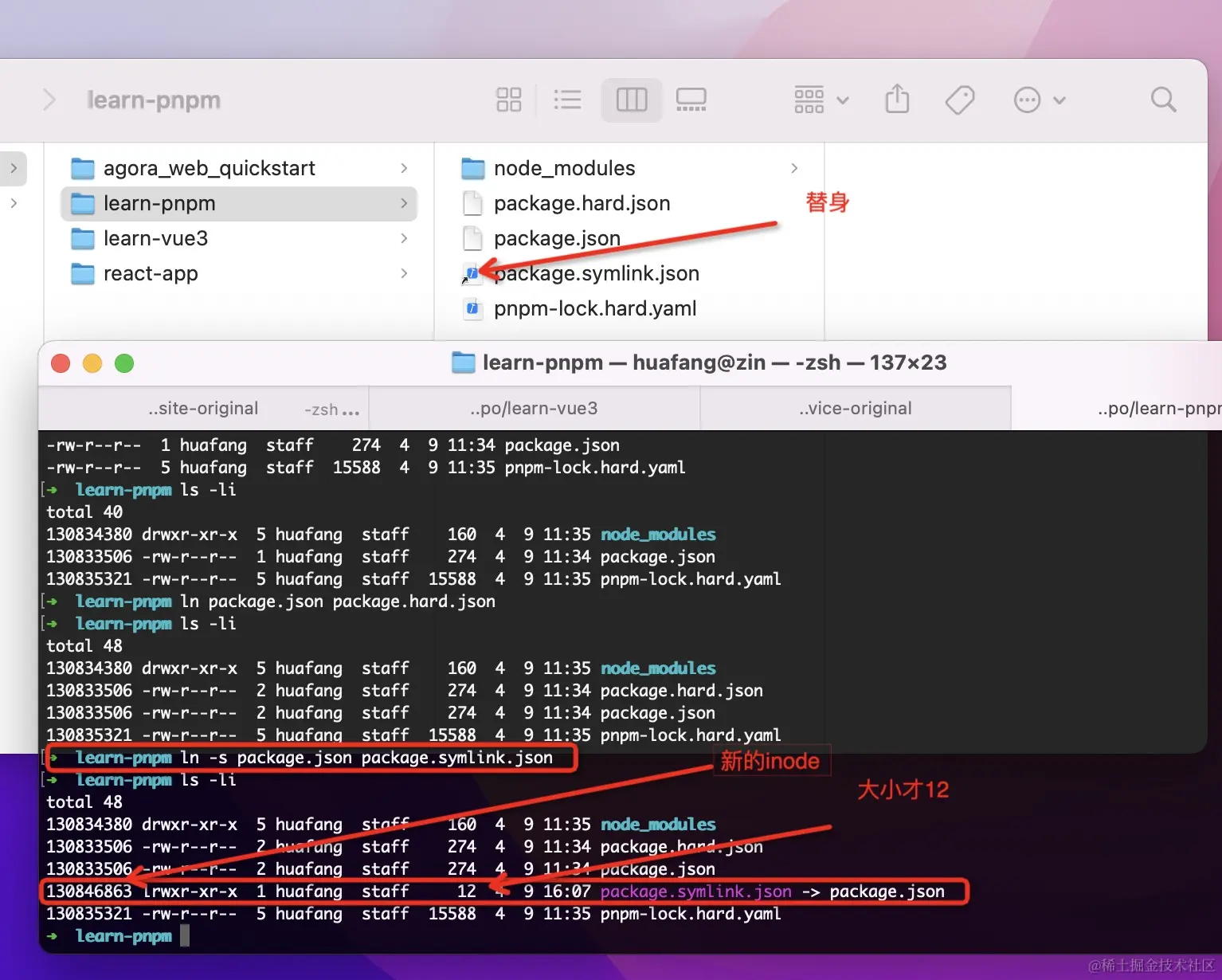
Task: Expand react-app folder chevron
Action: coord(404,273)
